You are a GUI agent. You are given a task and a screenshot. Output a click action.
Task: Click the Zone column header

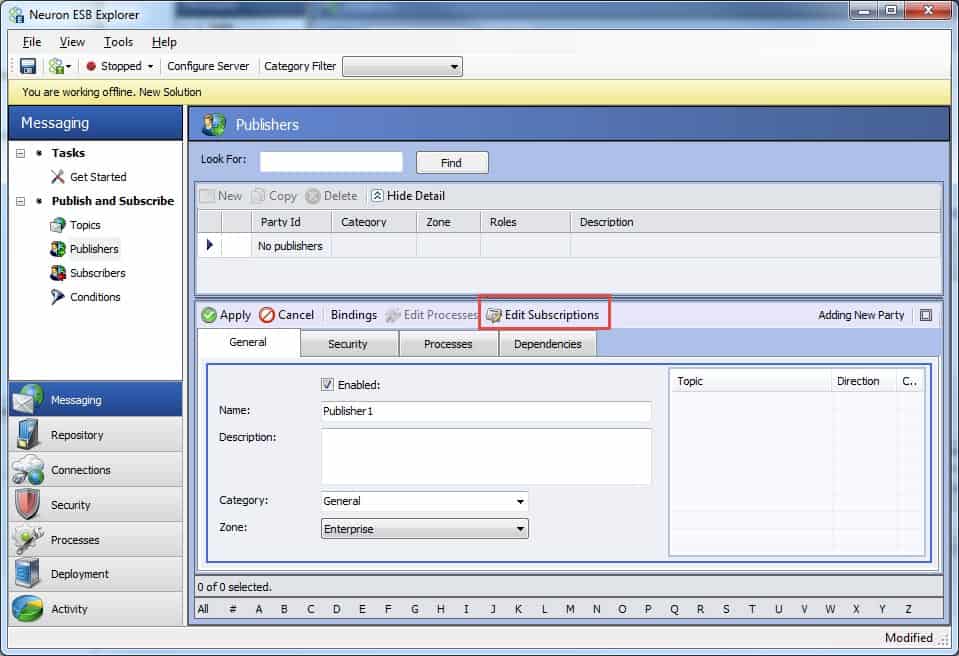point(448,222)
